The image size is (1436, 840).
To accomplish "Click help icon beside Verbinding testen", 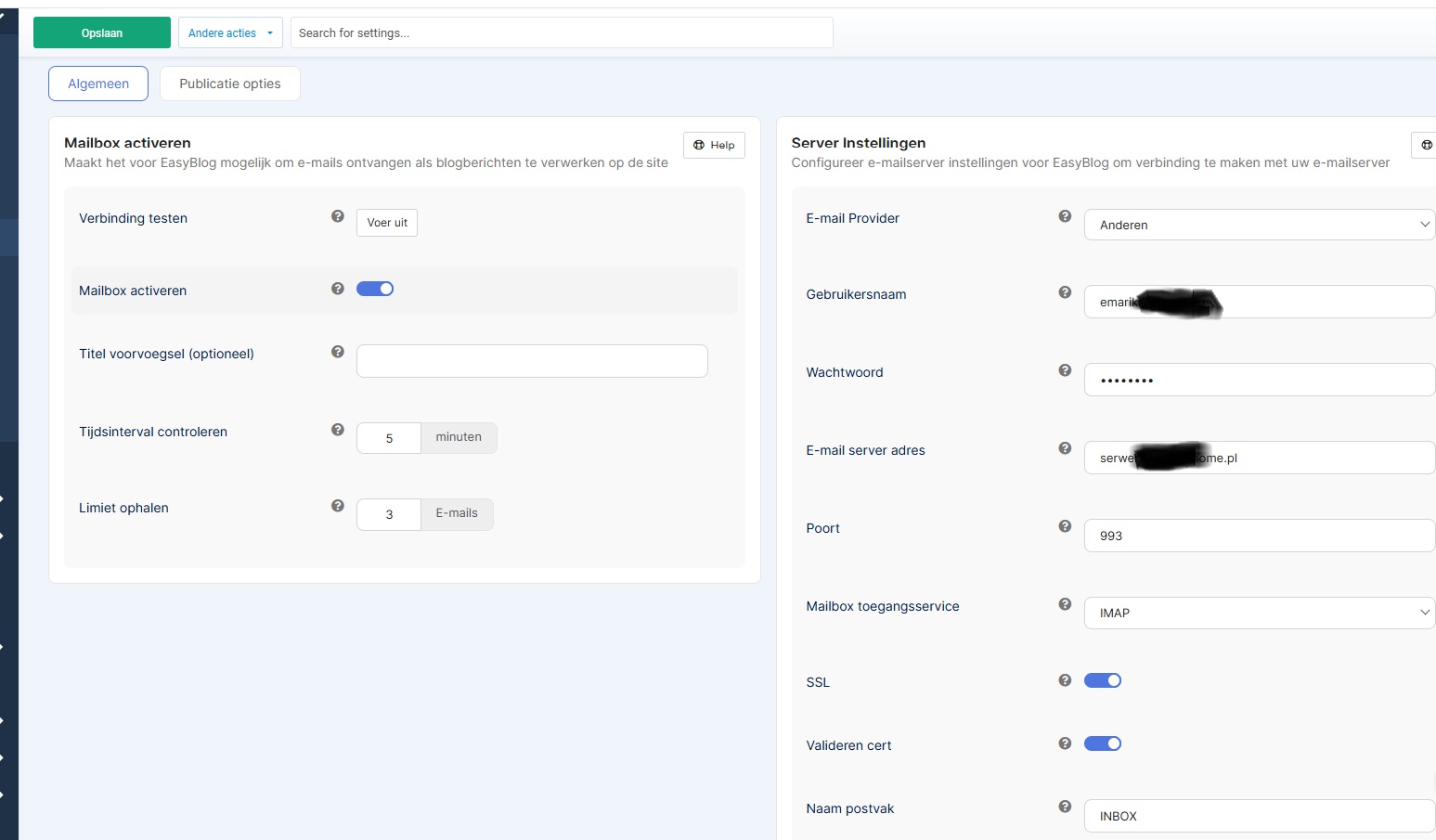I will [338, 216].
